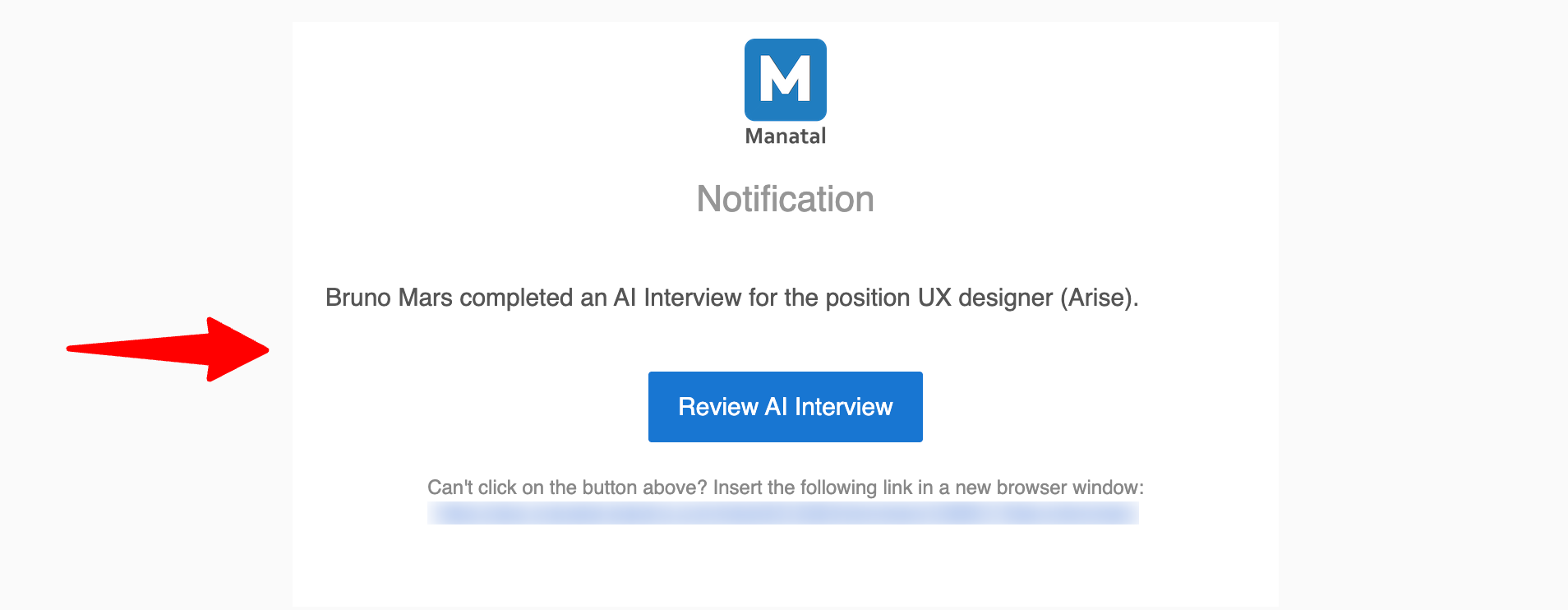The height and width of the screenshot is (610, 1568).
Task: Follow the blurred fallback URL link
Action: (x=783, y=514)
